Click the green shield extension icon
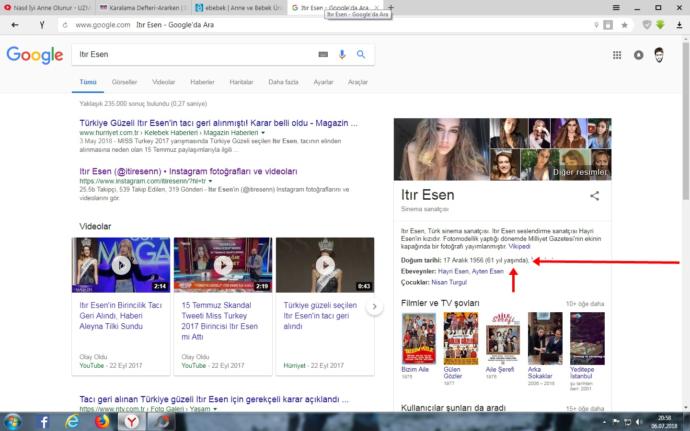 (660, 25)
